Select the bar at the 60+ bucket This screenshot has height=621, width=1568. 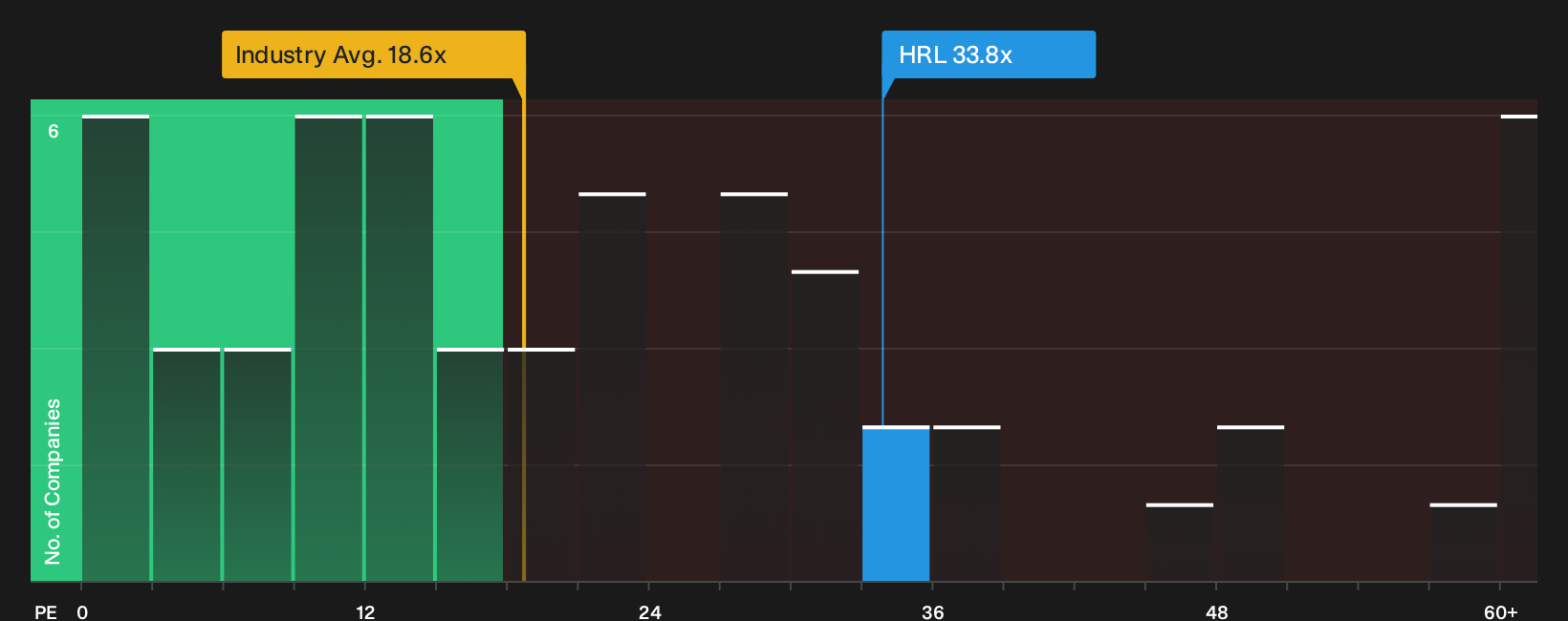pos(1519,348)
